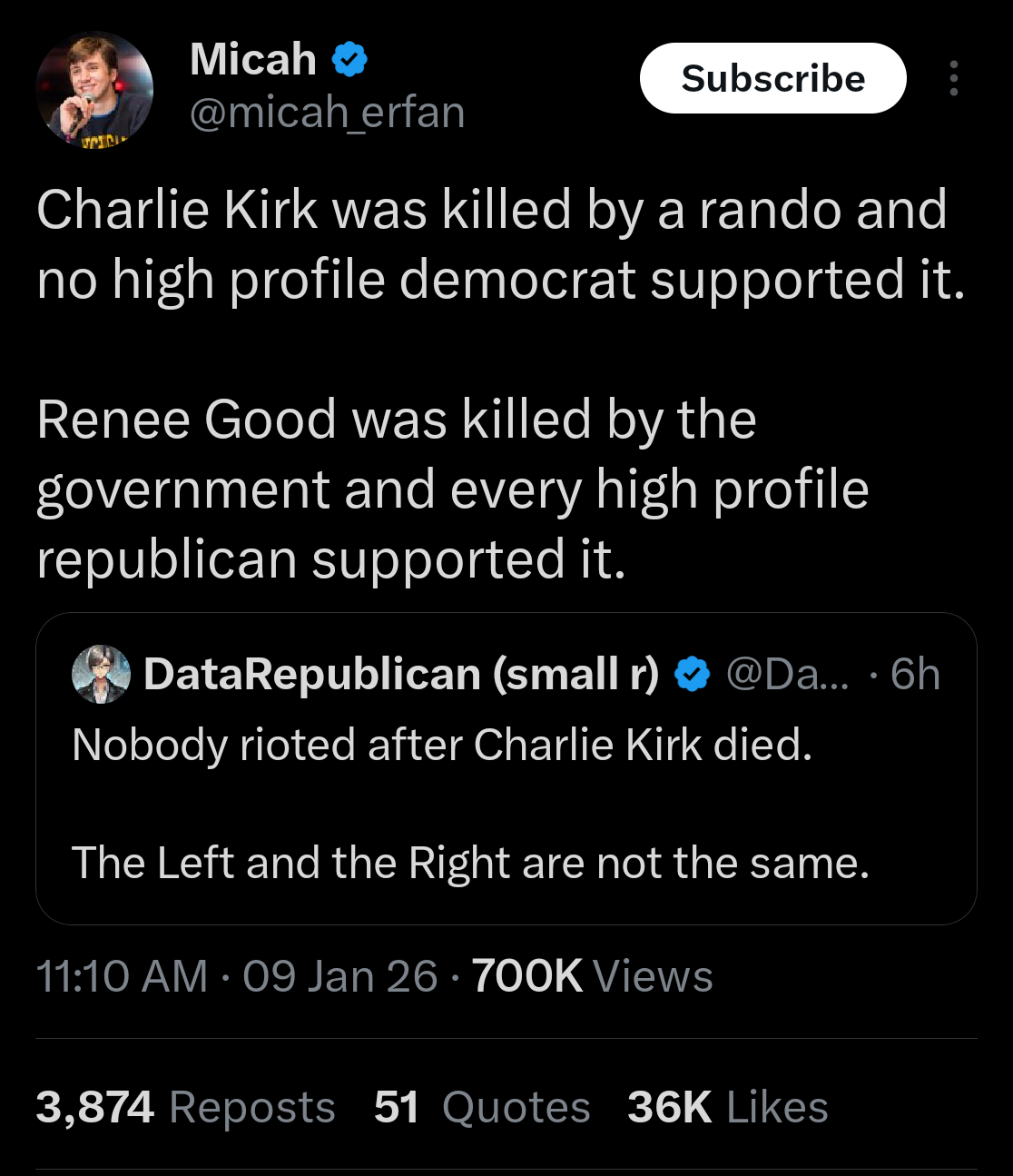
Task: Click the 11:10 AM post time
Action: (122, 977)
